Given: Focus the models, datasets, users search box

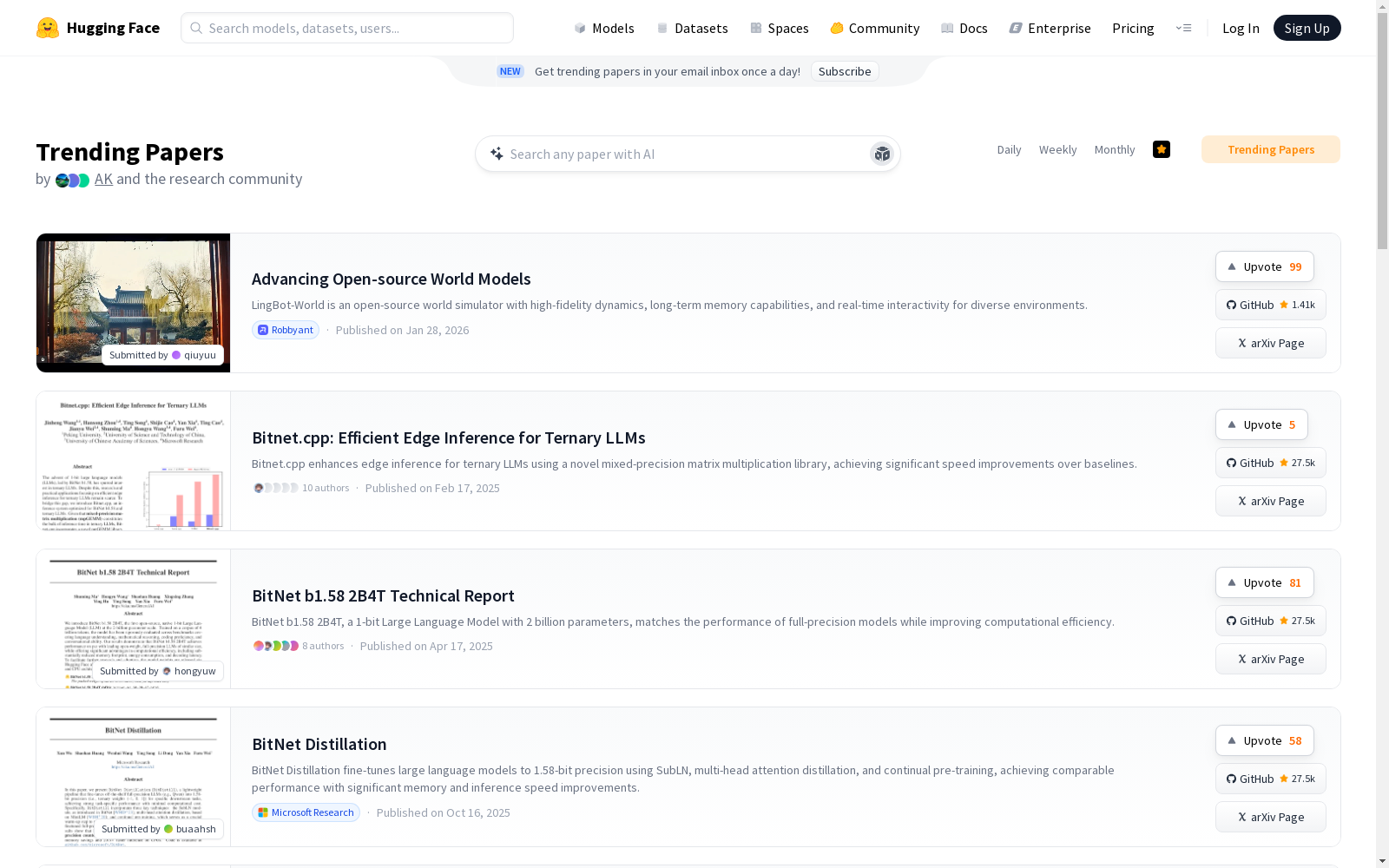Looking at the screenshot, I should point(347,28).
